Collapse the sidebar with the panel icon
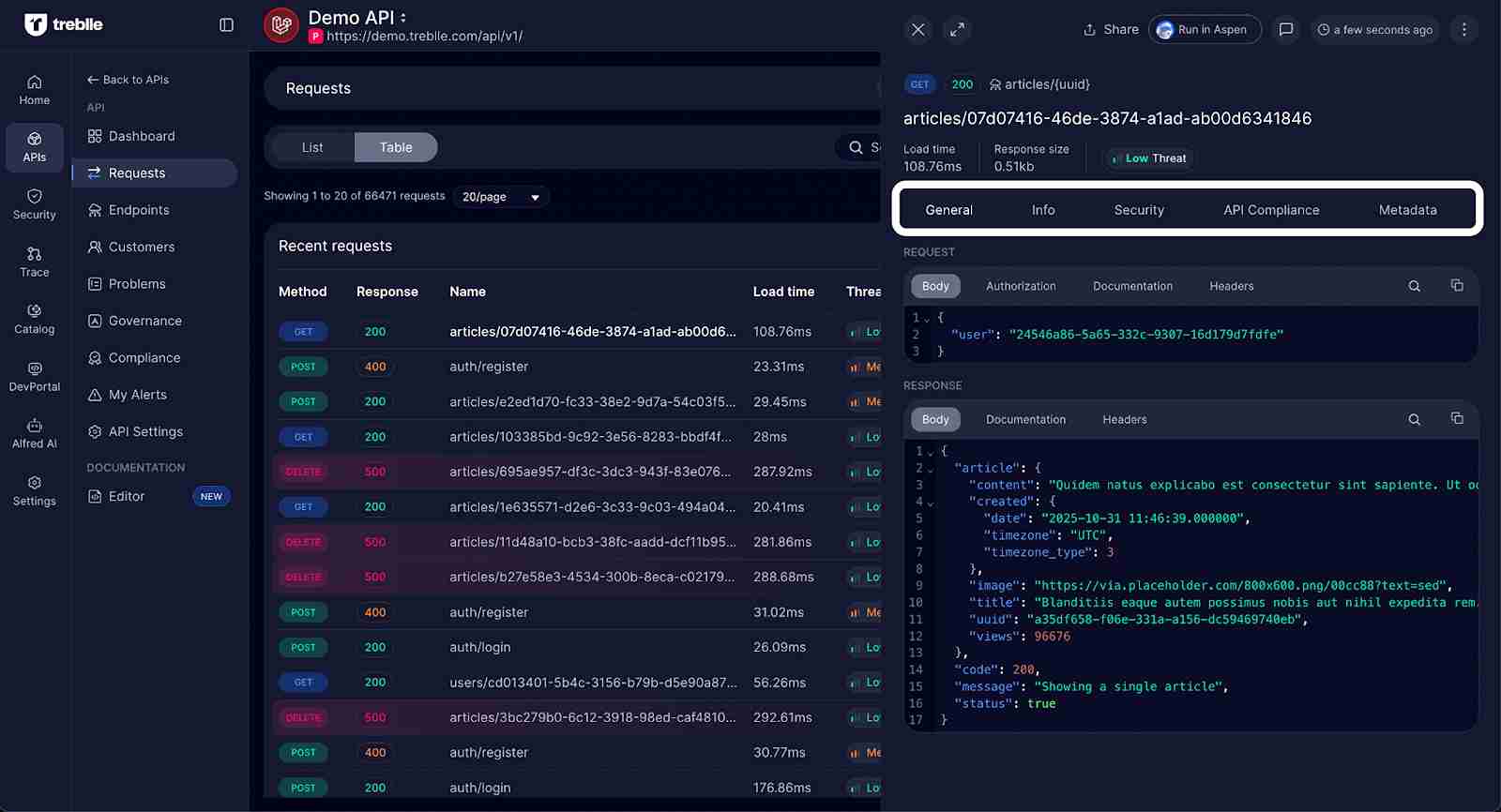 click(226, 25)
